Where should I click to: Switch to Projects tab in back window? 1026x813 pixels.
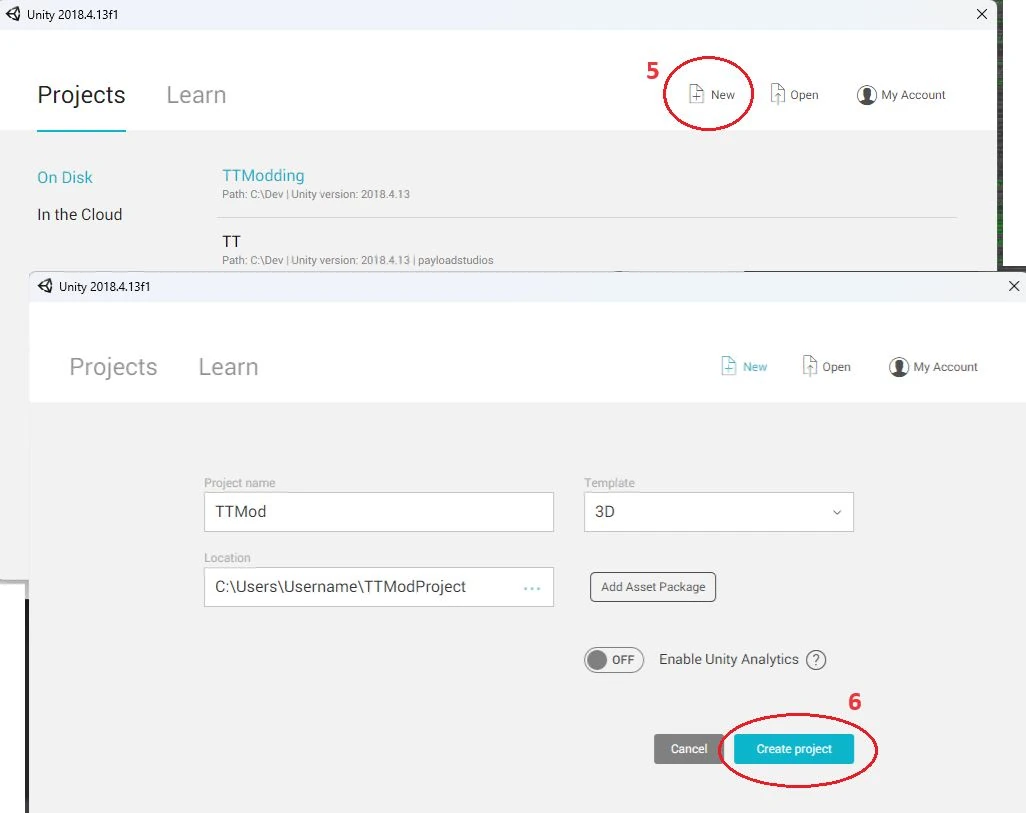click(81, 95)
